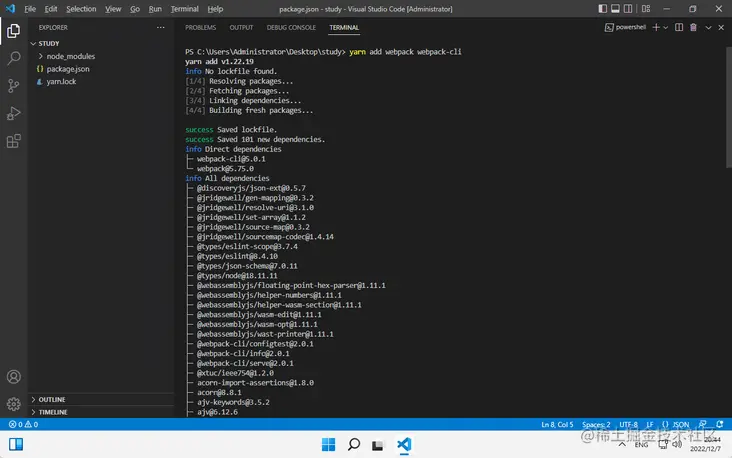Open the Help menu
This screenshot has height=458, width=732.
pyautogui.click(x=215, y=9)
